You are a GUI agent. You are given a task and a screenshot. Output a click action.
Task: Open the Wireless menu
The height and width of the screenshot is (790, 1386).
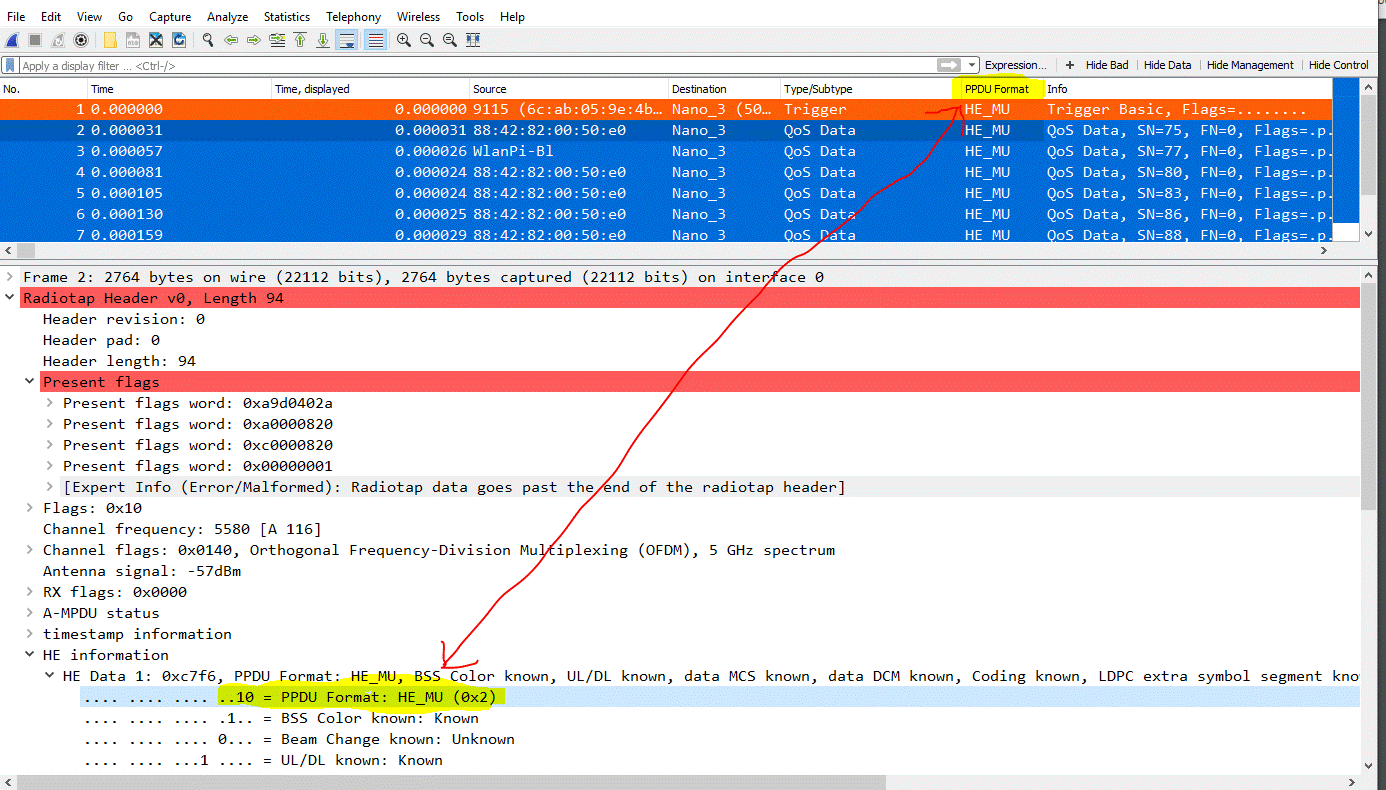click(x=418, y=16)
